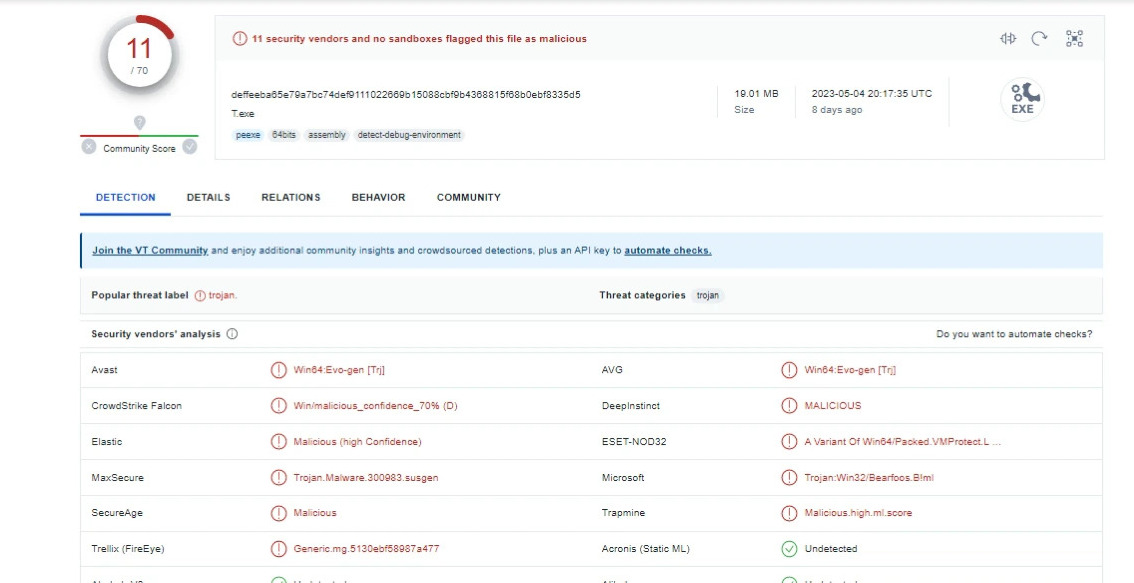The image size is (1134, 583).
Task: Open the COMMUNITY tab
Action: tap(469, 197)
